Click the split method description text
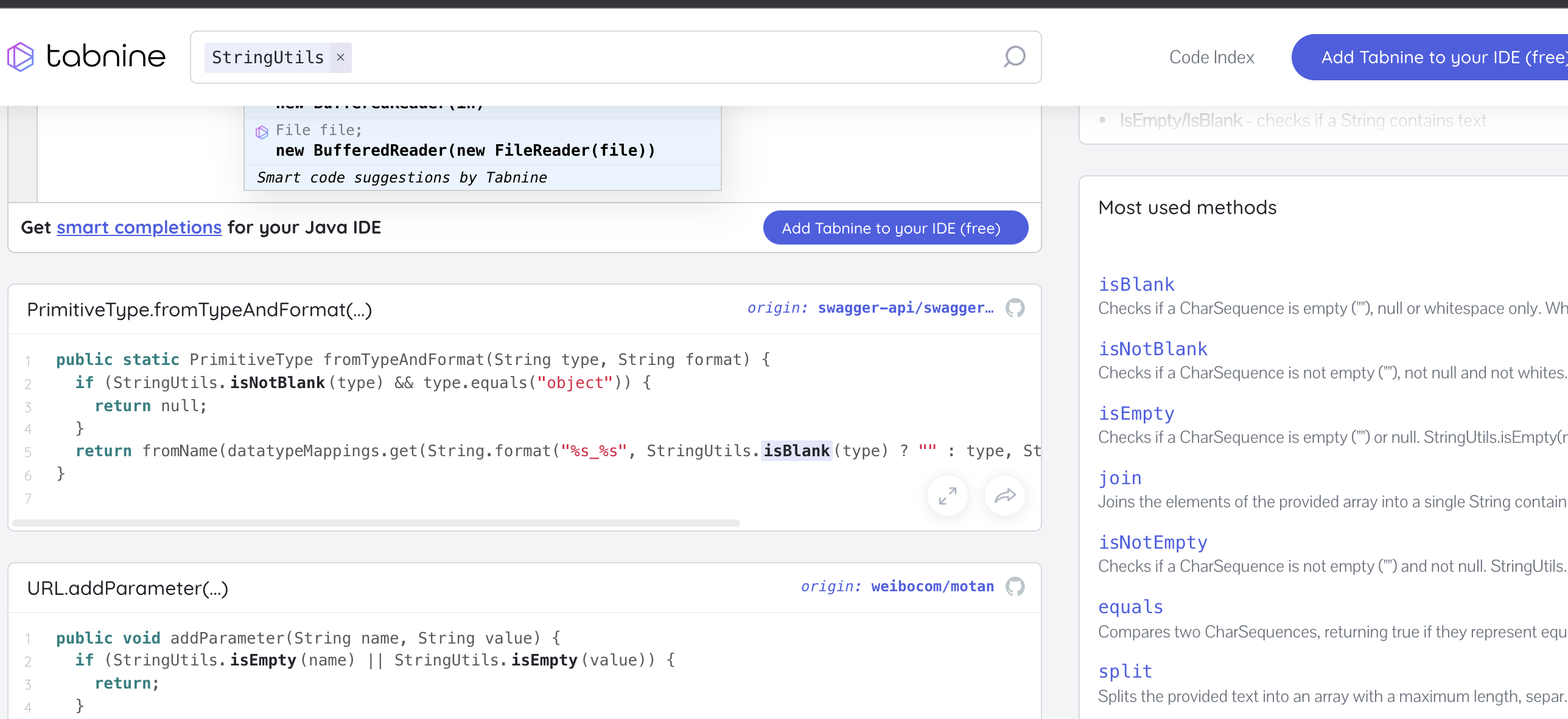Screen dimensions: 1568x719 1333,696
